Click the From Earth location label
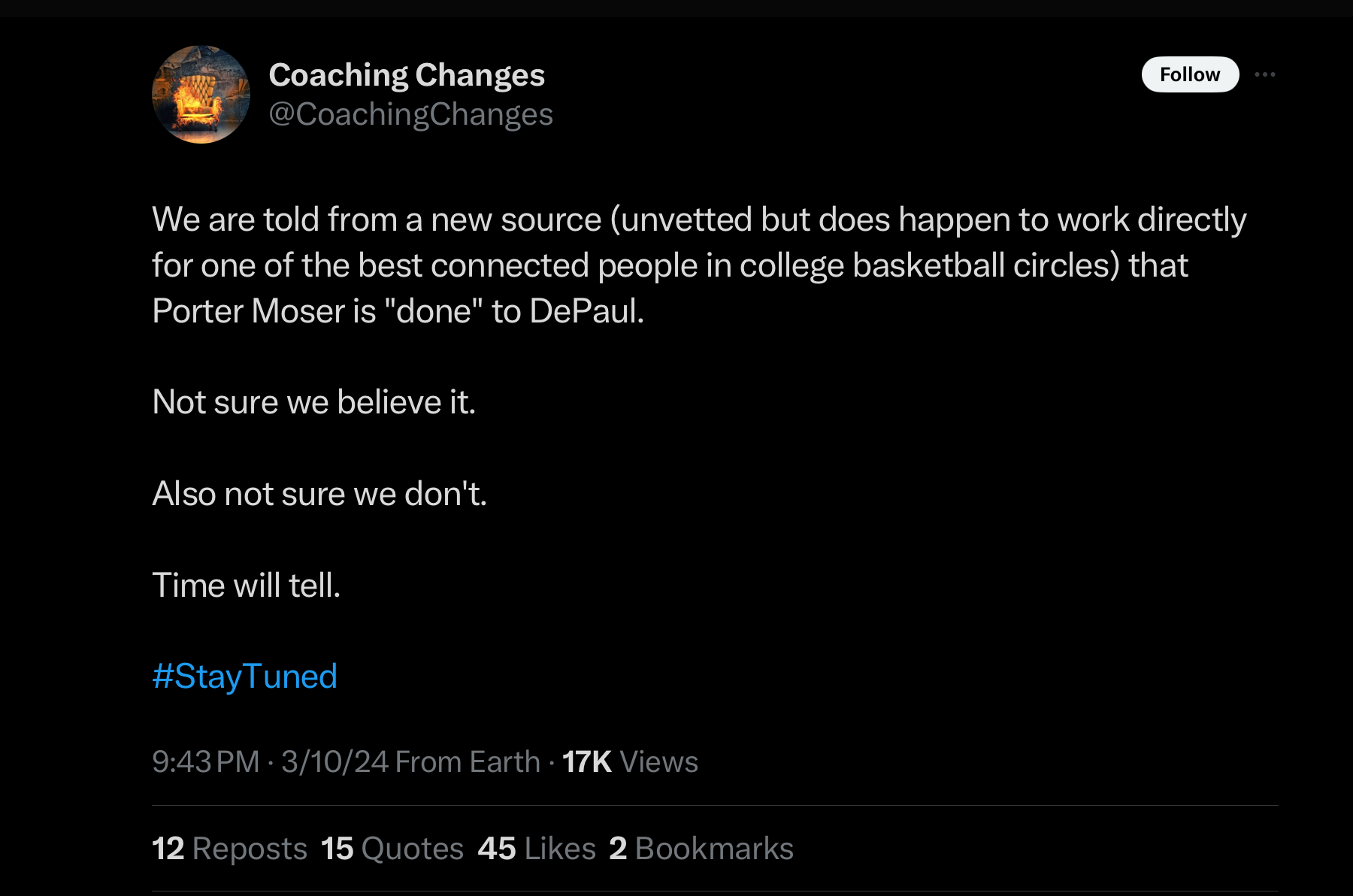The image size is (1353, 896). click(x=468, y=761)
